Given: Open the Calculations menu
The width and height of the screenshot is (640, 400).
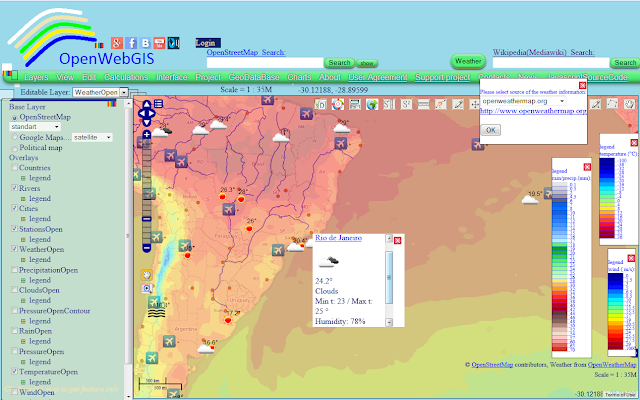Looking at the screenshot, I should (x=126, y=77).
